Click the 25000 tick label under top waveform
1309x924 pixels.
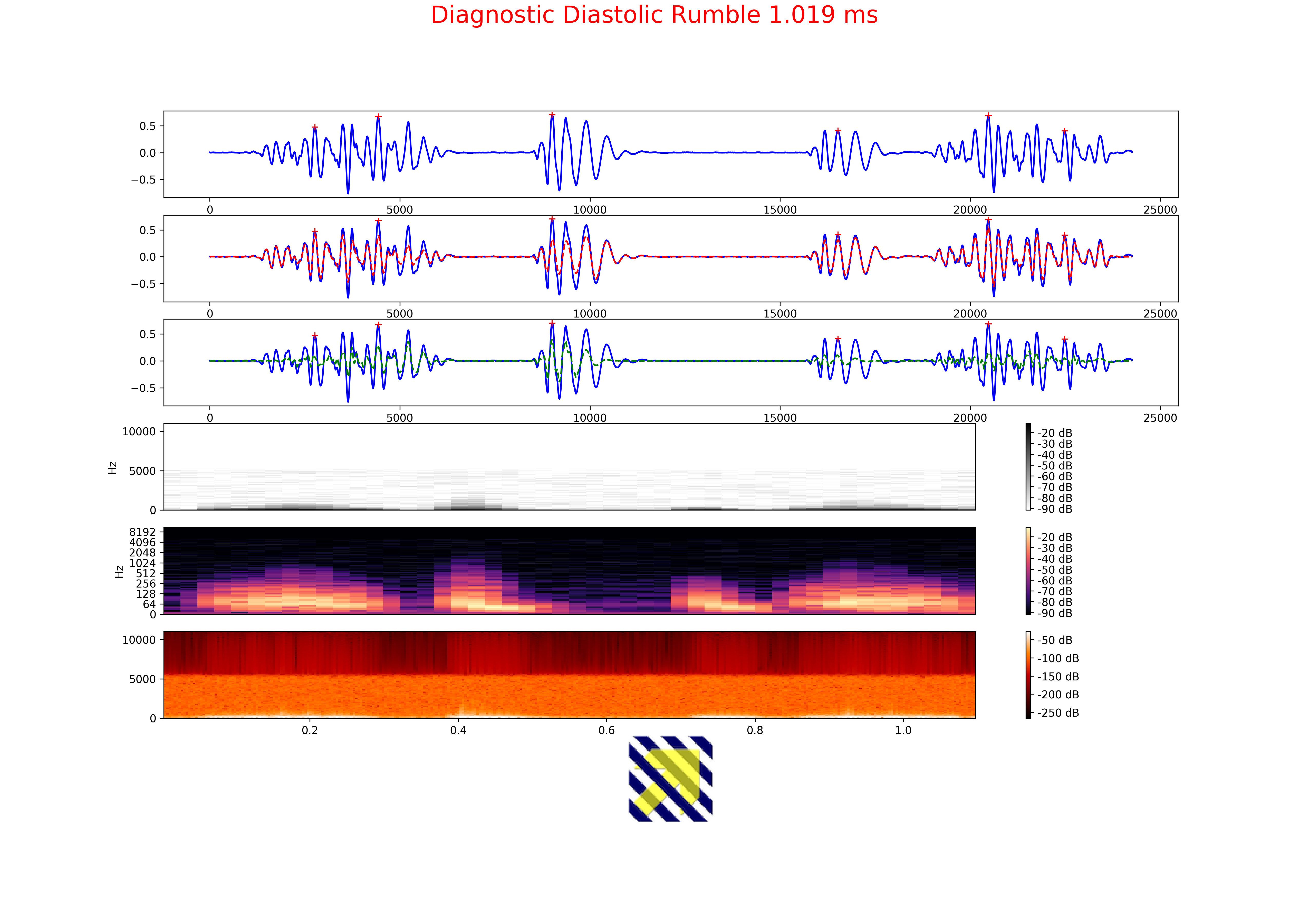click(1160, 210)
